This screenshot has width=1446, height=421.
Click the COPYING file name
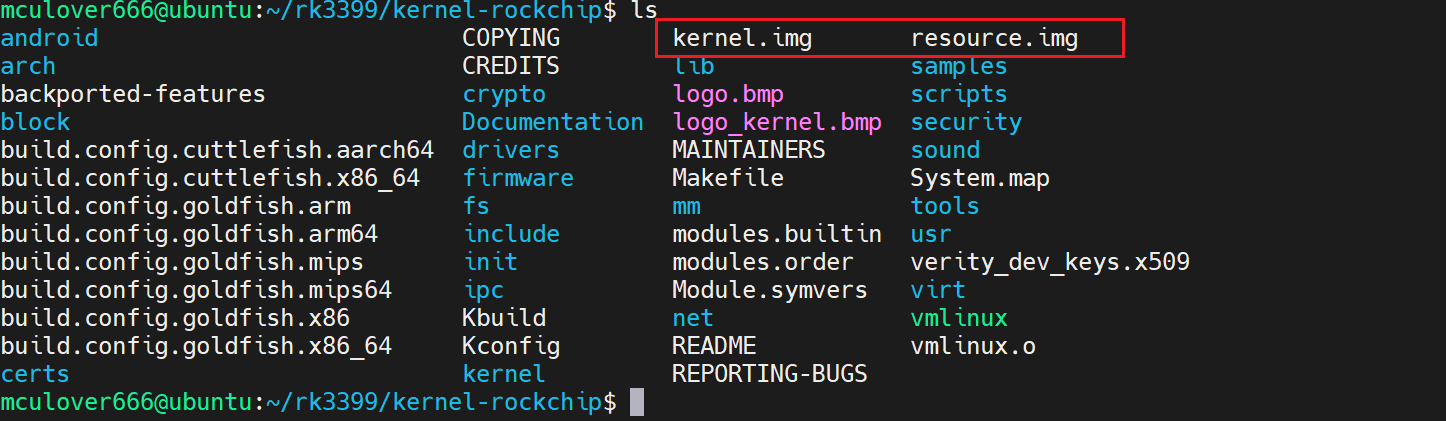click(511, 39)
